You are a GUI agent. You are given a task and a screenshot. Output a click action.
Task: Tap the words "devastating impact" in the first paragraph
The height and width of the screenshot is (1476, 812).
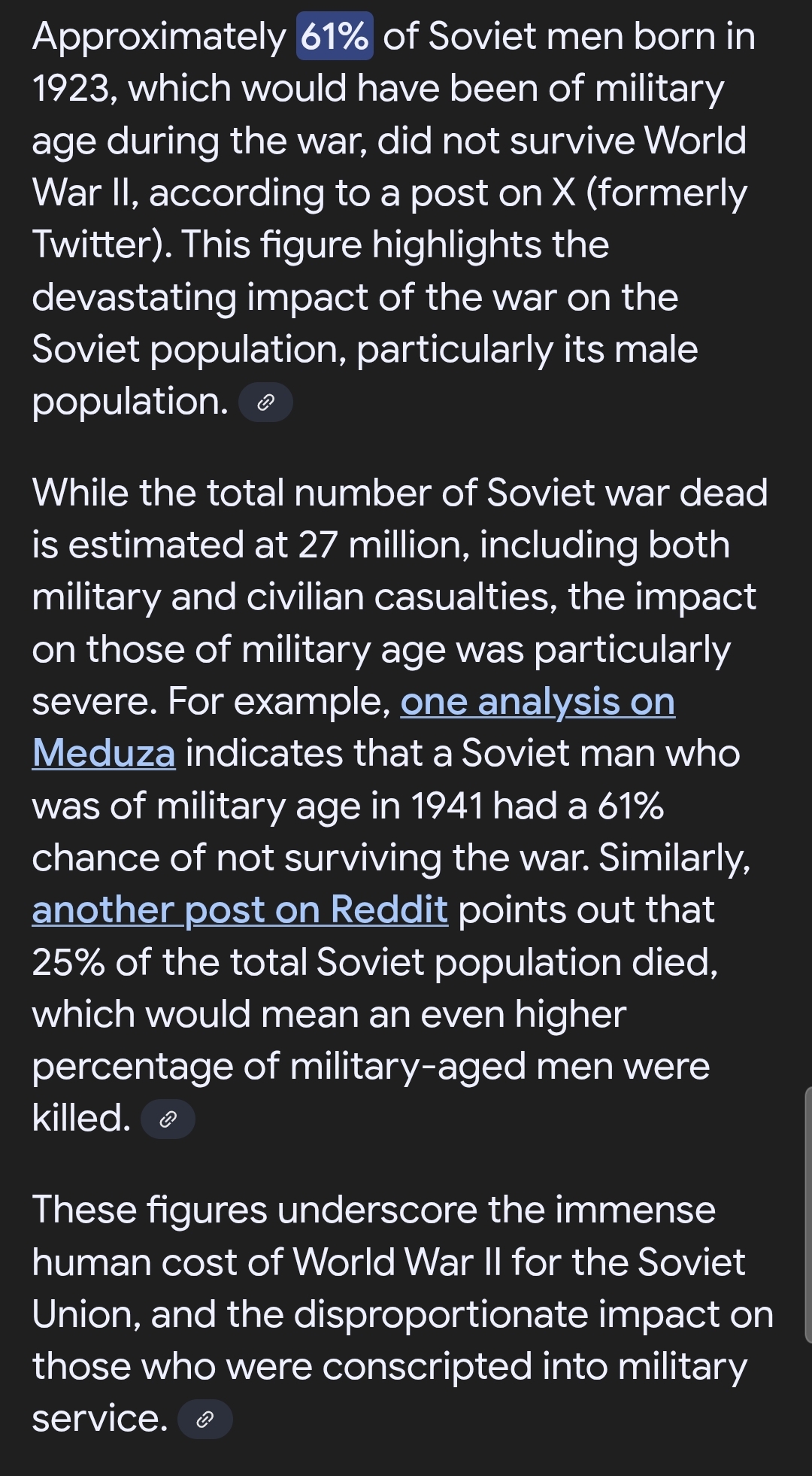pos(222,298)
